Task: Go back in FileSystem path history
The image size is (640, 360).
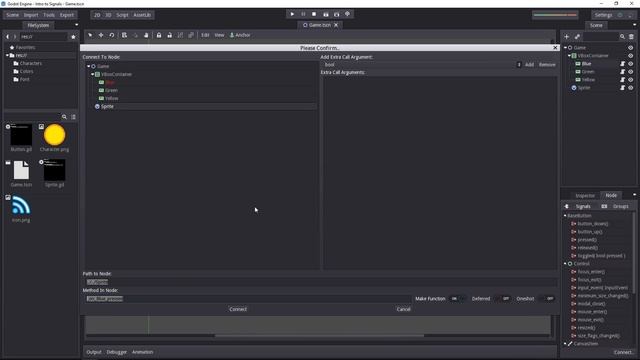Action: 7,37
